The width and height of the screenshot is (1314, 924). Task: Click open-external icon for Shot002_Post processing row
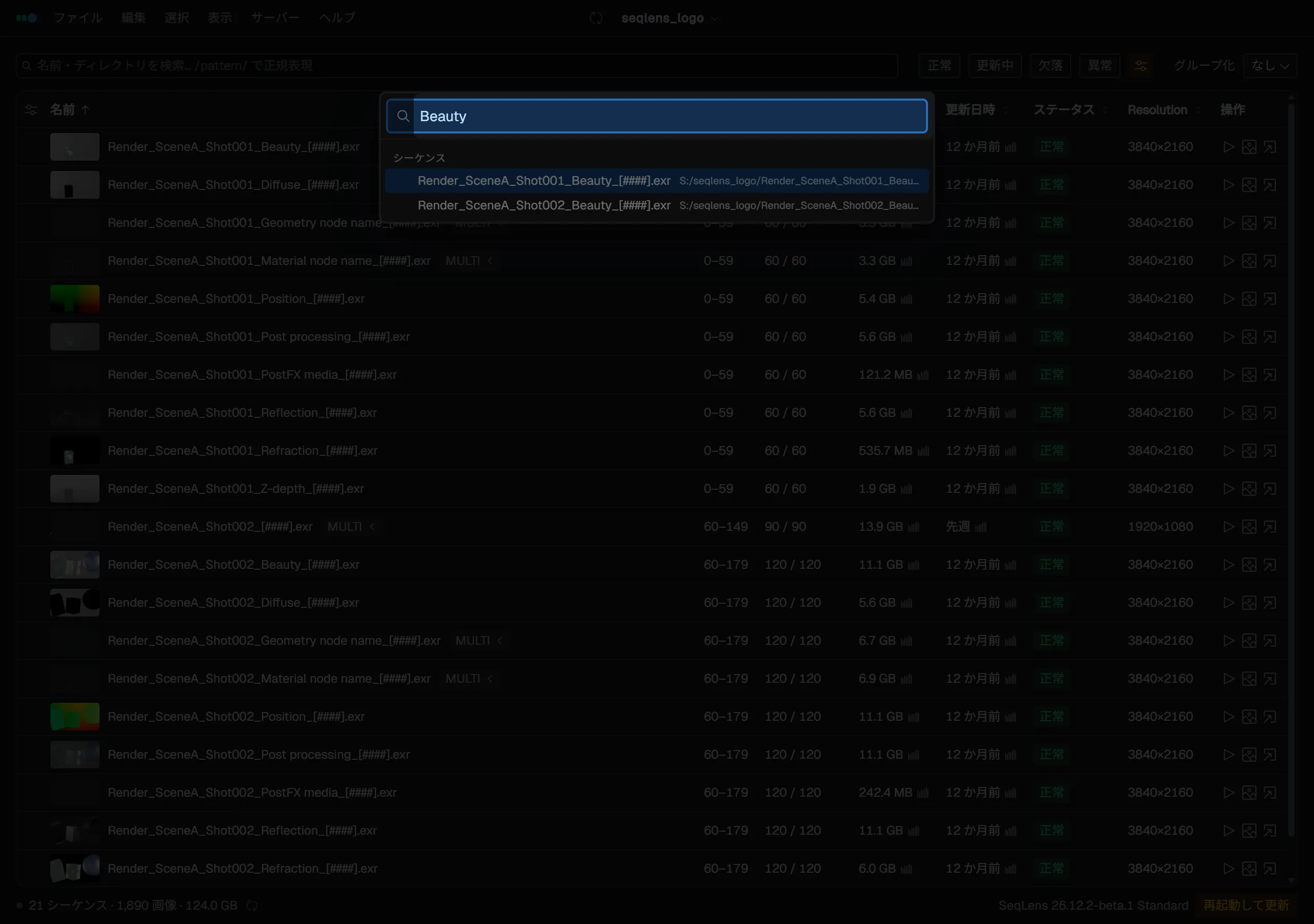(1269, 755)
